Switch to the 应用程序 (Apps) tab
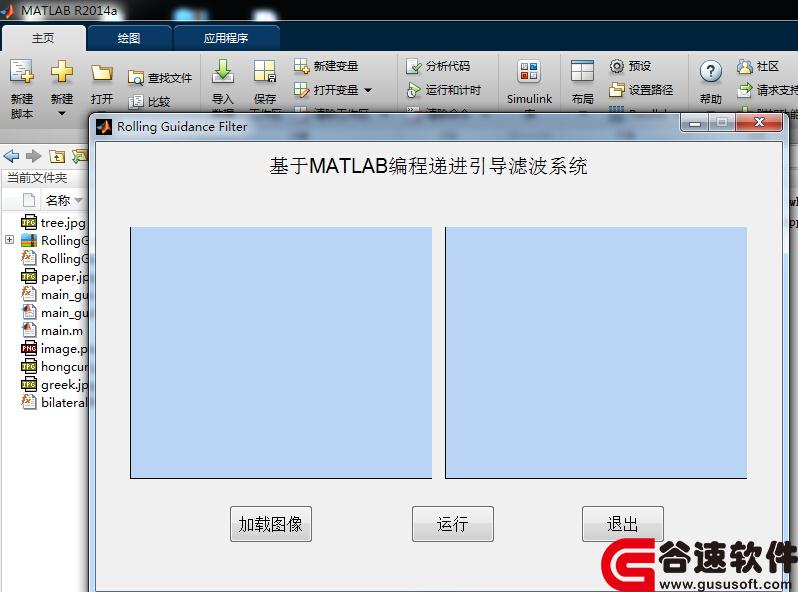Screen dimensions: 798x592 226,38
